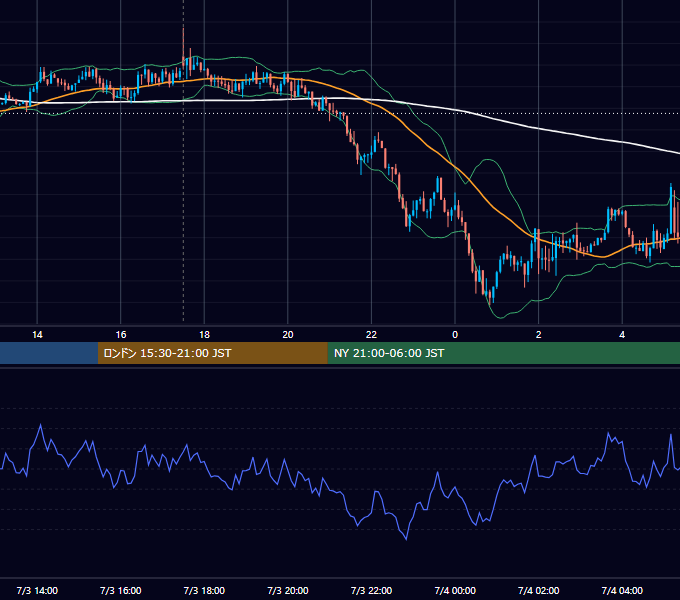This screenshot has height=600, width=680.
Task: Click the 7/4 00:00 date label
Action: point(455,591)
